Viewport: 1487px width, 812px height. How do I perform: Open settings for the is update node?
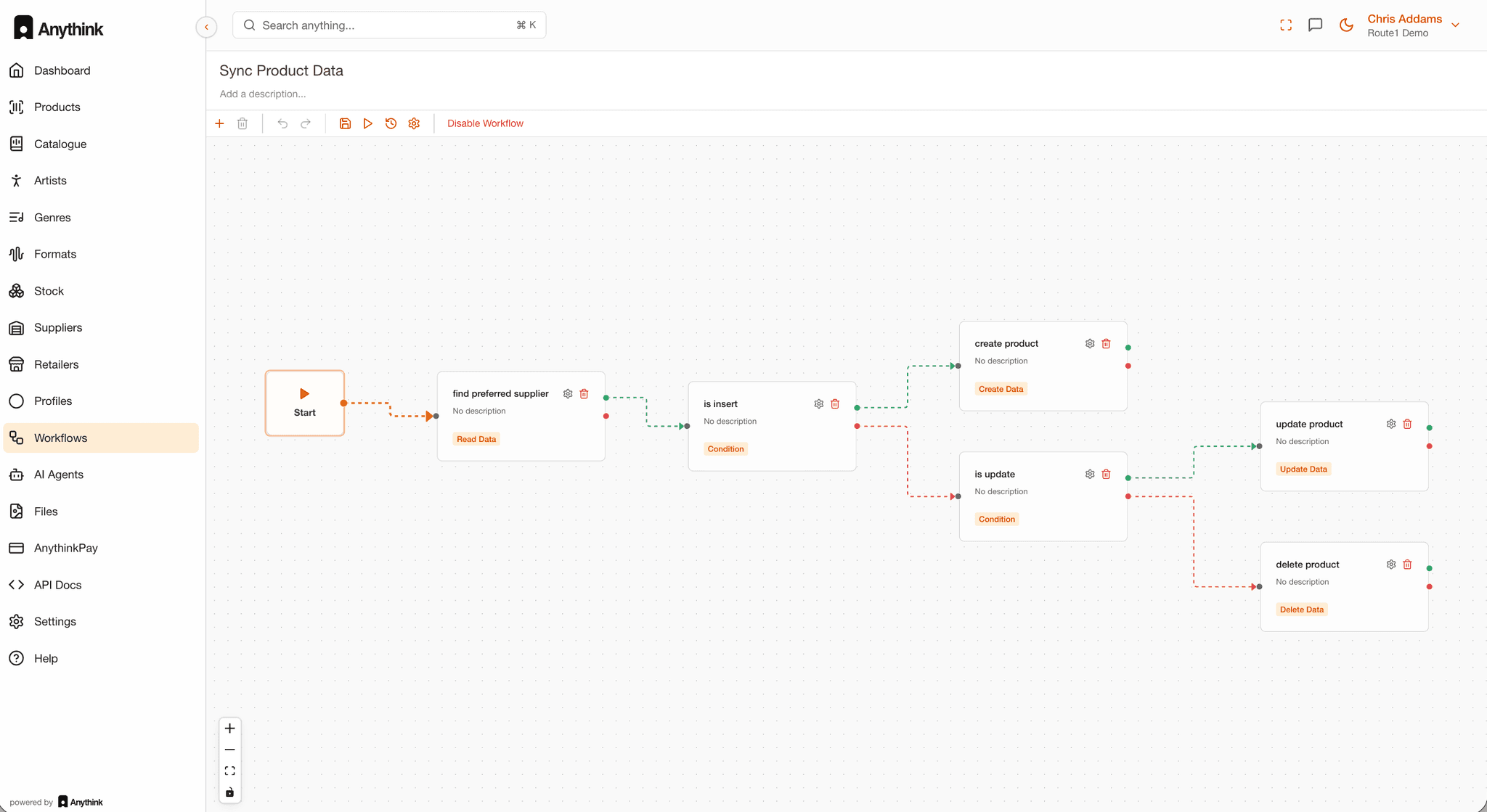coord(1090,475)
